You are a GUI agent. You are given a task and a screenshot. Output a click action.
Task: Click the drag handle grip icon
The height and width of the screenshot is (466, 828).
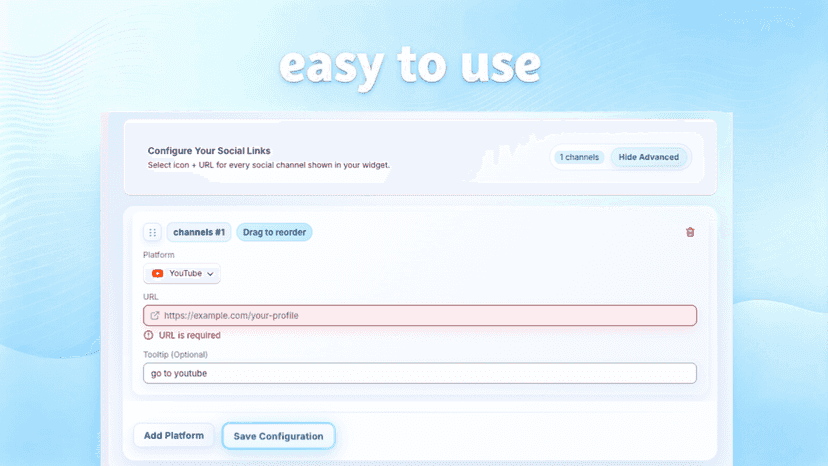(x=152, y=232)
